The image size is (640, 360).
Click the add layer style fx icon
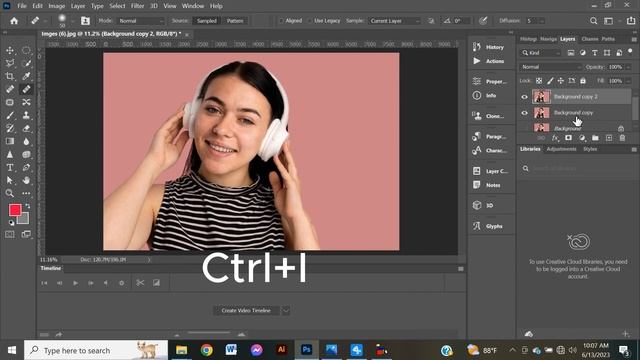point(555,138)
